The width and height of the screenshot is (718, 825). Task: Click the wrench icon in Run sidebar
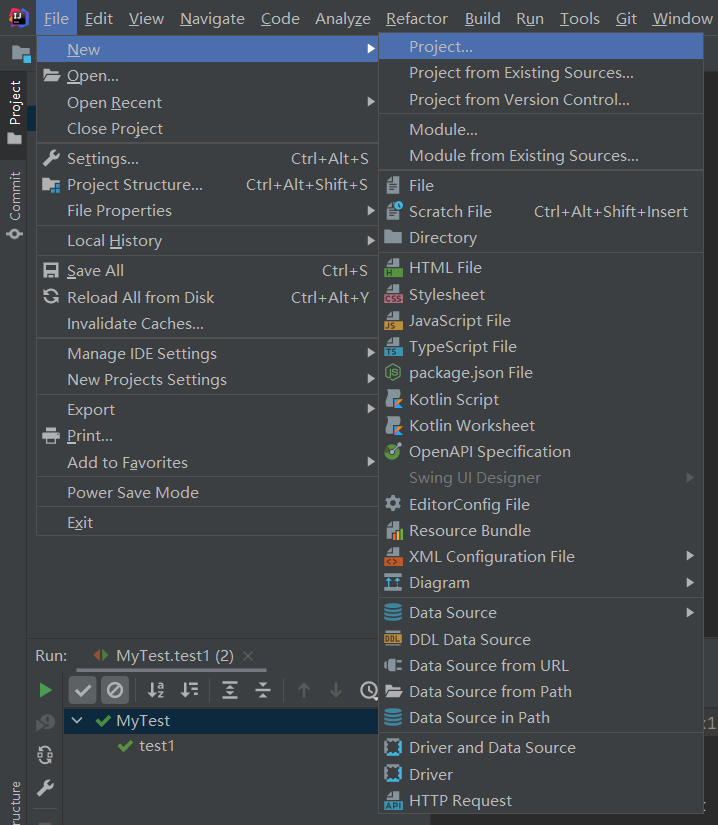(45, 788)
